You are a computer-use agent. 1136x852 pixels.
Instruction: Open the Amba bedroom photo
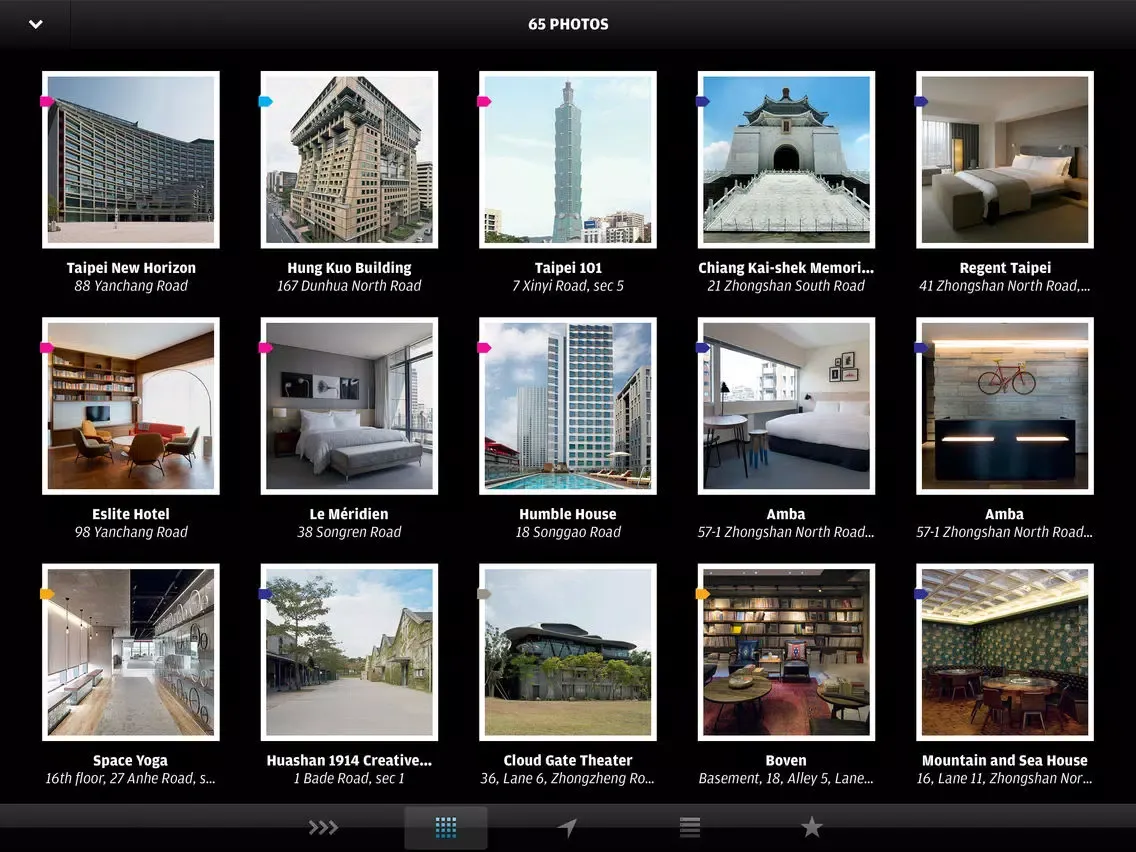click(786, 406)
